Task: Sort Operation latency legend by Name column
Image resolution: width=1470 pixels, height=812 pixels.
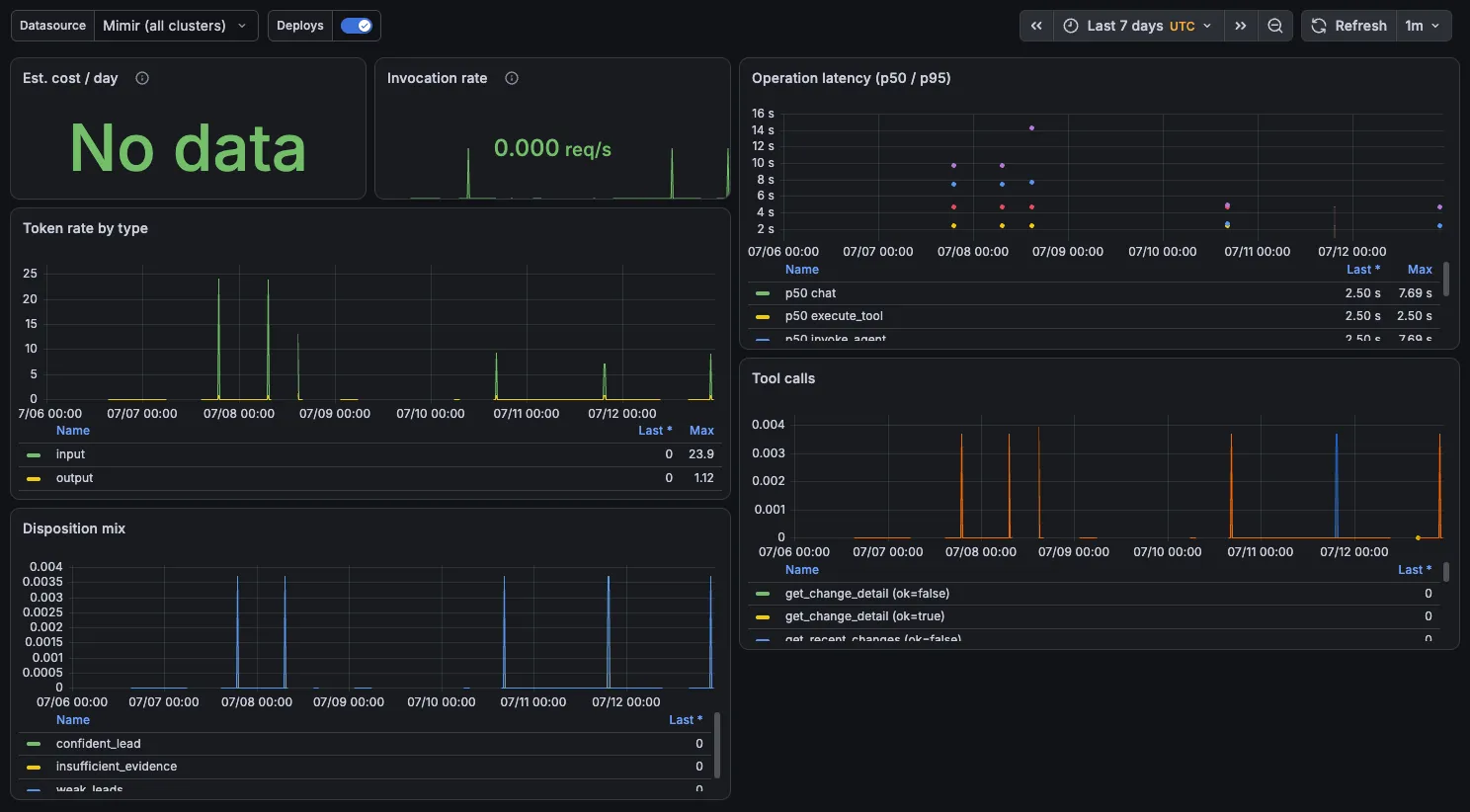Action: click(802, 270)
